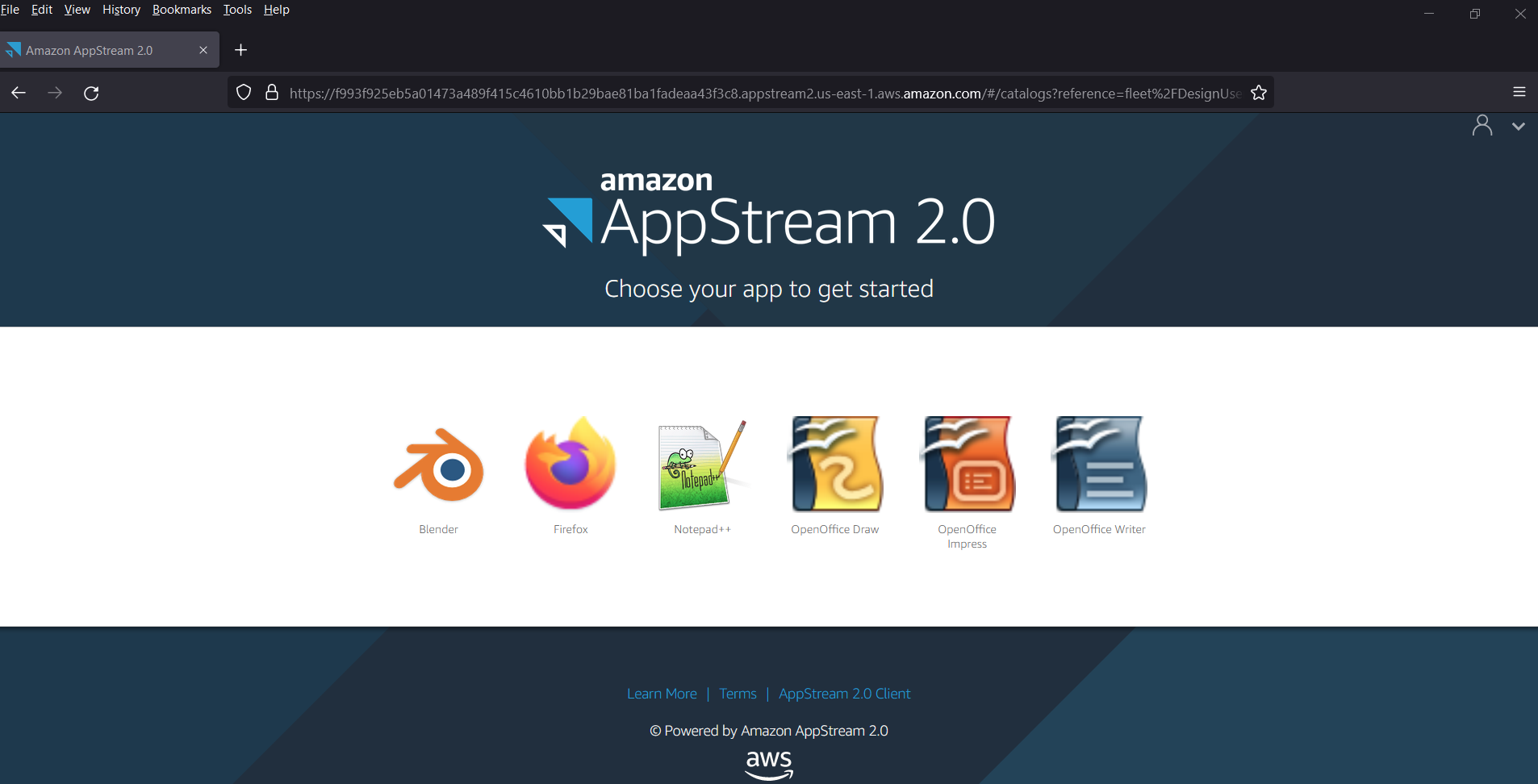Open a new browser tab
Viewport: 1538px width, 784px height.
point(240,50)
